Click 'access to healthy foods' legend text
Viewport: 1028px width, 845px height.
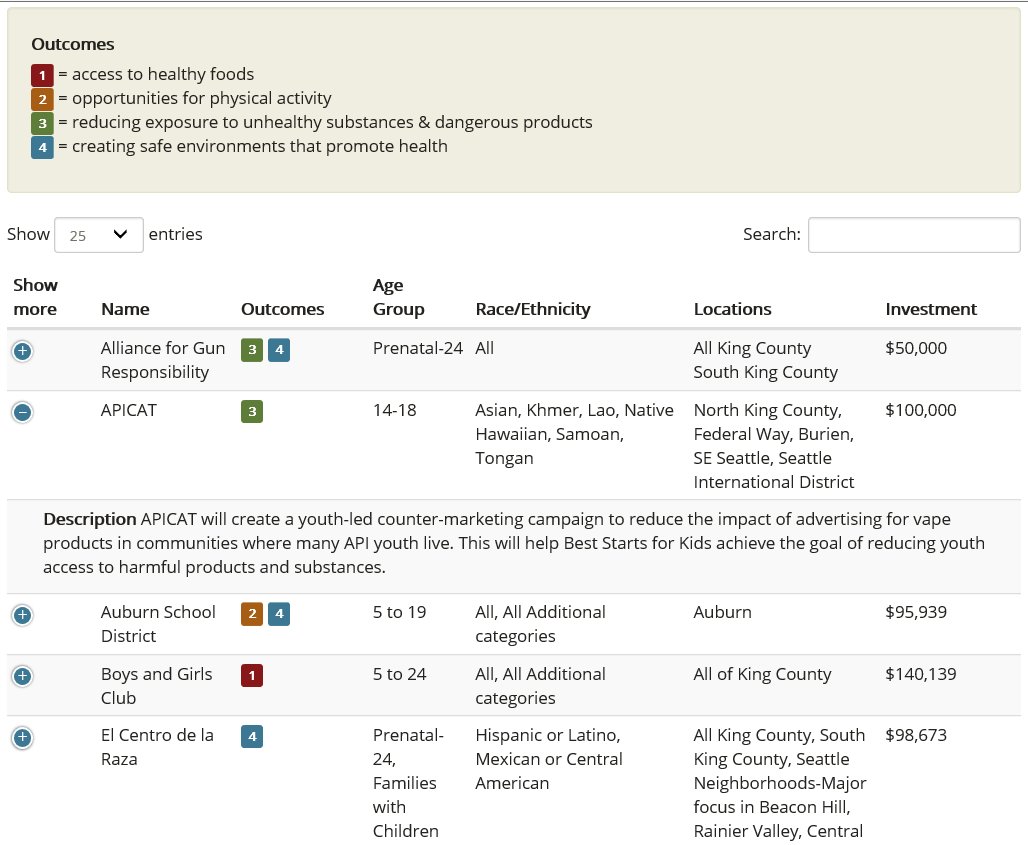pyautogui.click(x=163, y=74)
